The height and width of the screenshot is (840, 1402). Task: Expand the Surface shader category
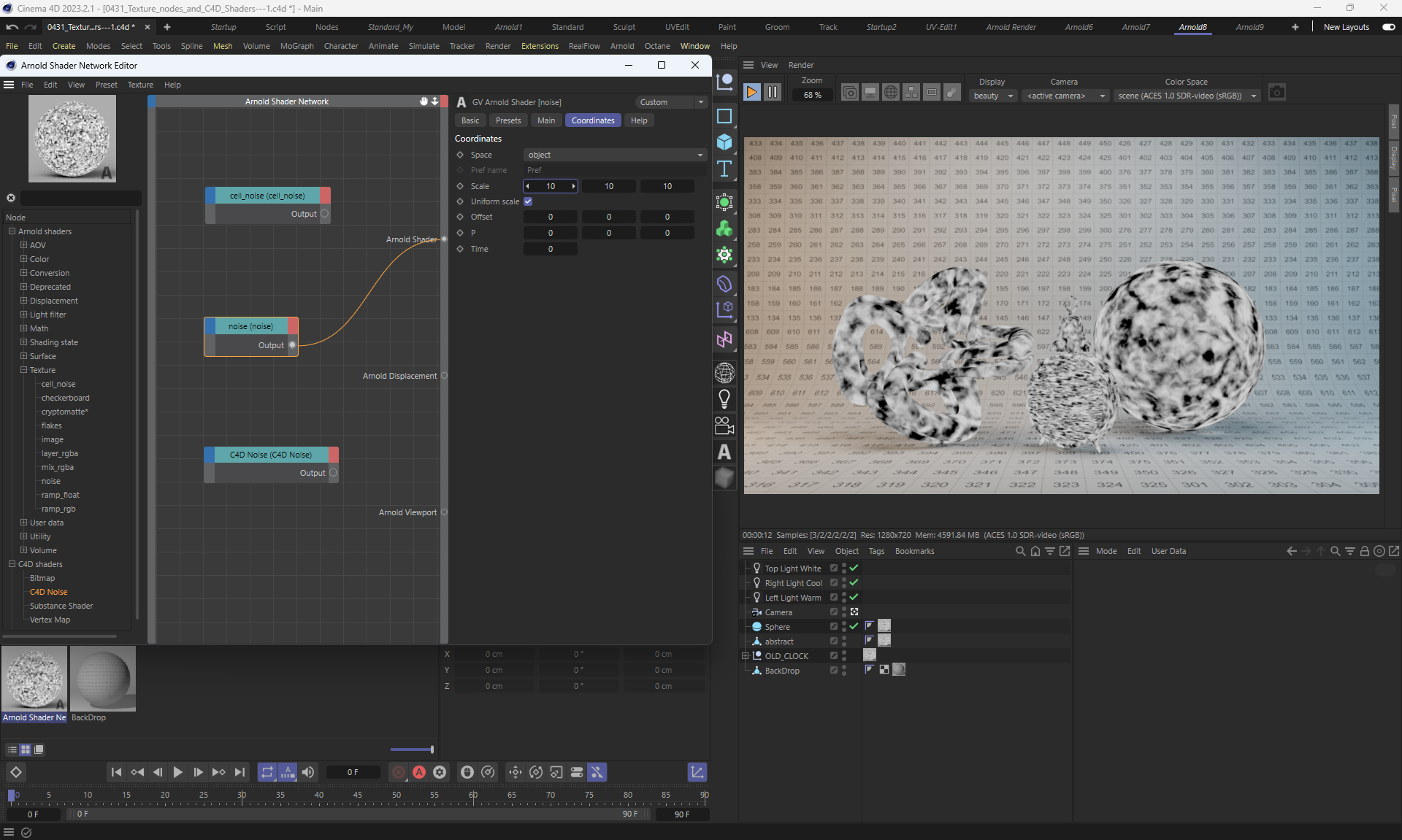click(23, 356)
